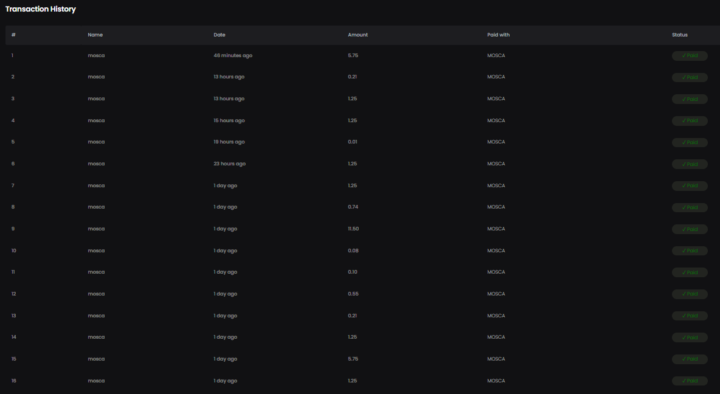
Task: Click the mosca name in row 1
Action: coord(96,56)
